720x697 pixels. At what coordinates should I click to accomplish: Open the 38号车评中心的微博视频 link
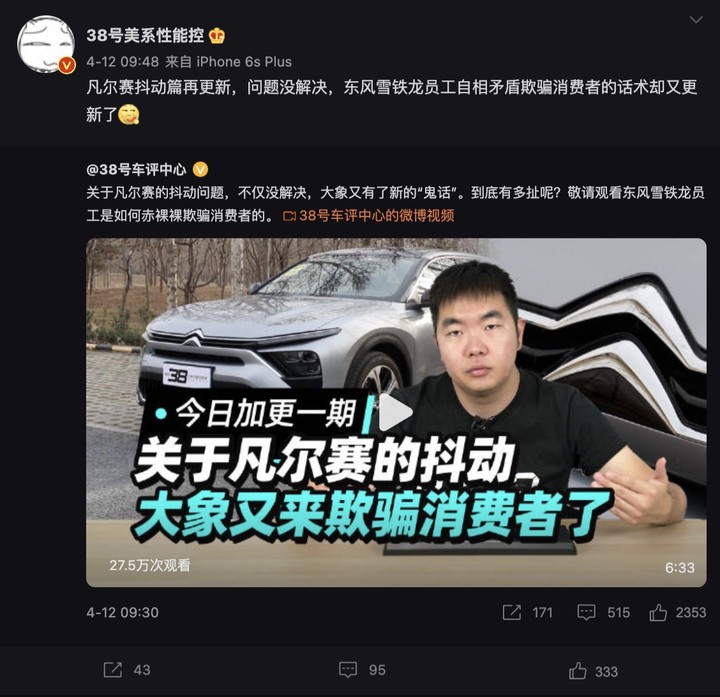[x=369, y=215]
